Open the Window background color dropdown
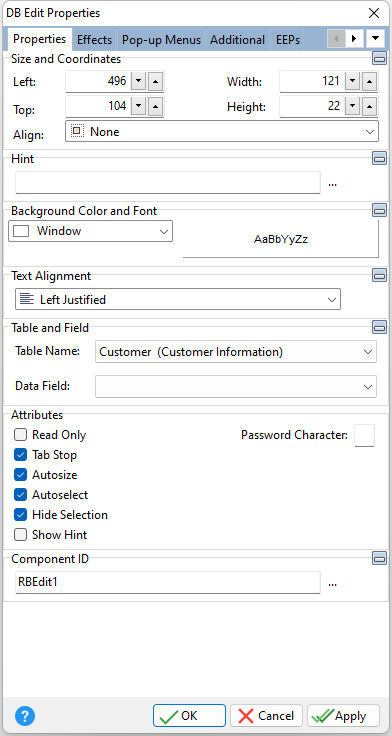Viewport: 392px width, 736px height. click(x=91, y=231)
